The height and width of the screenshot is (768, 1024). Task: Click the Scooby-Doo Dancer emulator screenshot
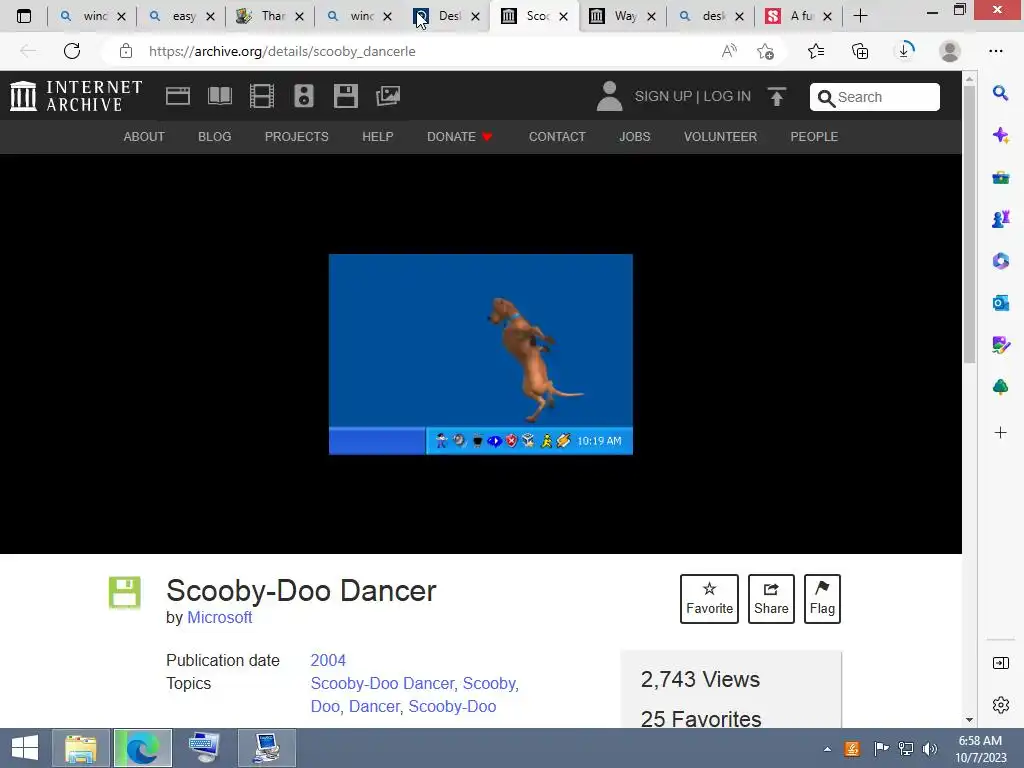point(481,354)
